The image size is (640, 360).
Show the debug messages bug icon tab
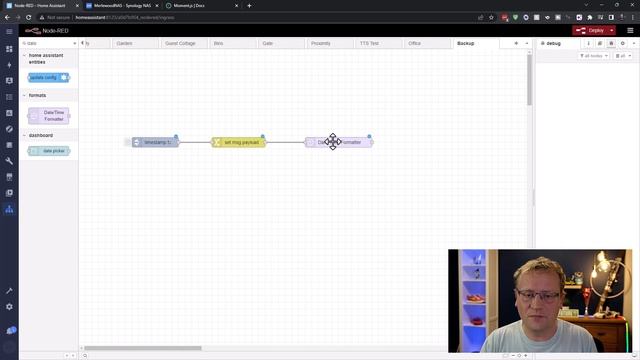[611, 43]
